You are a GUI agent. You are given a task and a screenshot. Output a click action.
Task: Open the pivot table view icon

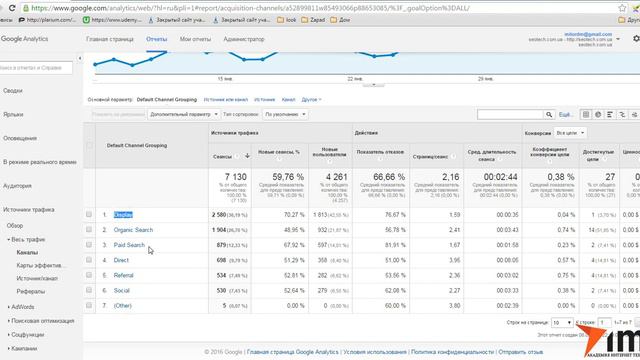click(x=634, y=115)
